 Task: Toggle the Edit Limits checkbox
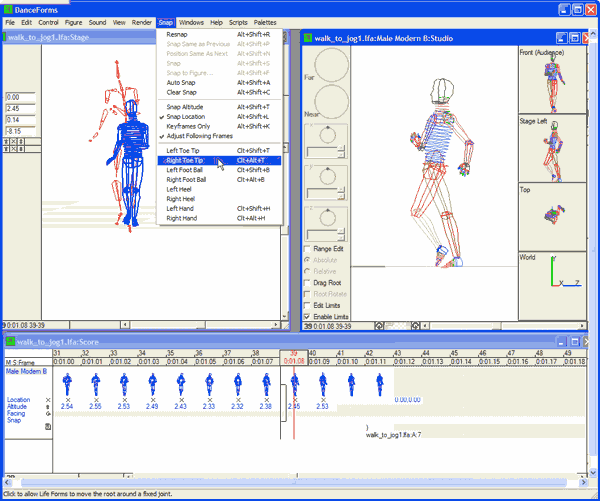pyautogui.click(x=307, y=304)
